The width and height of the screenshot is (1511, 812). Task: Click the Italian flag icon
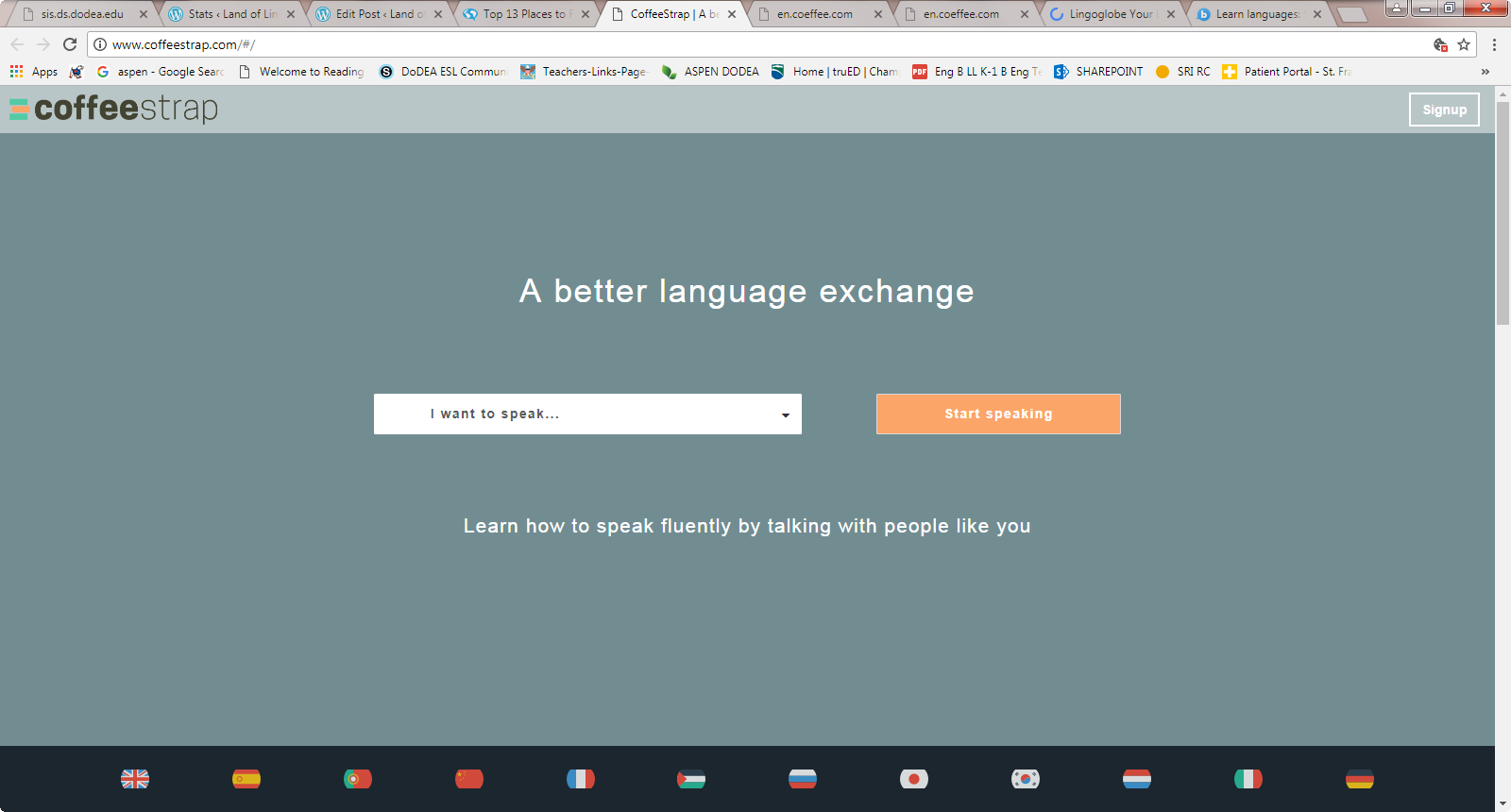click(x=1248, y=779)
